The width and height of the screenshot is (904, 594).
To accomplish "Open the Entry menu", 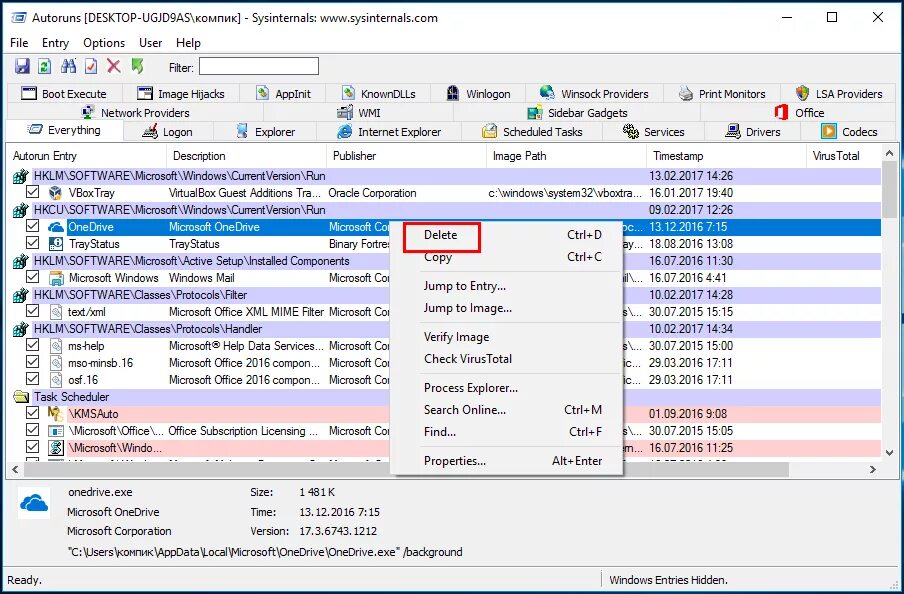I will point(55,43).
